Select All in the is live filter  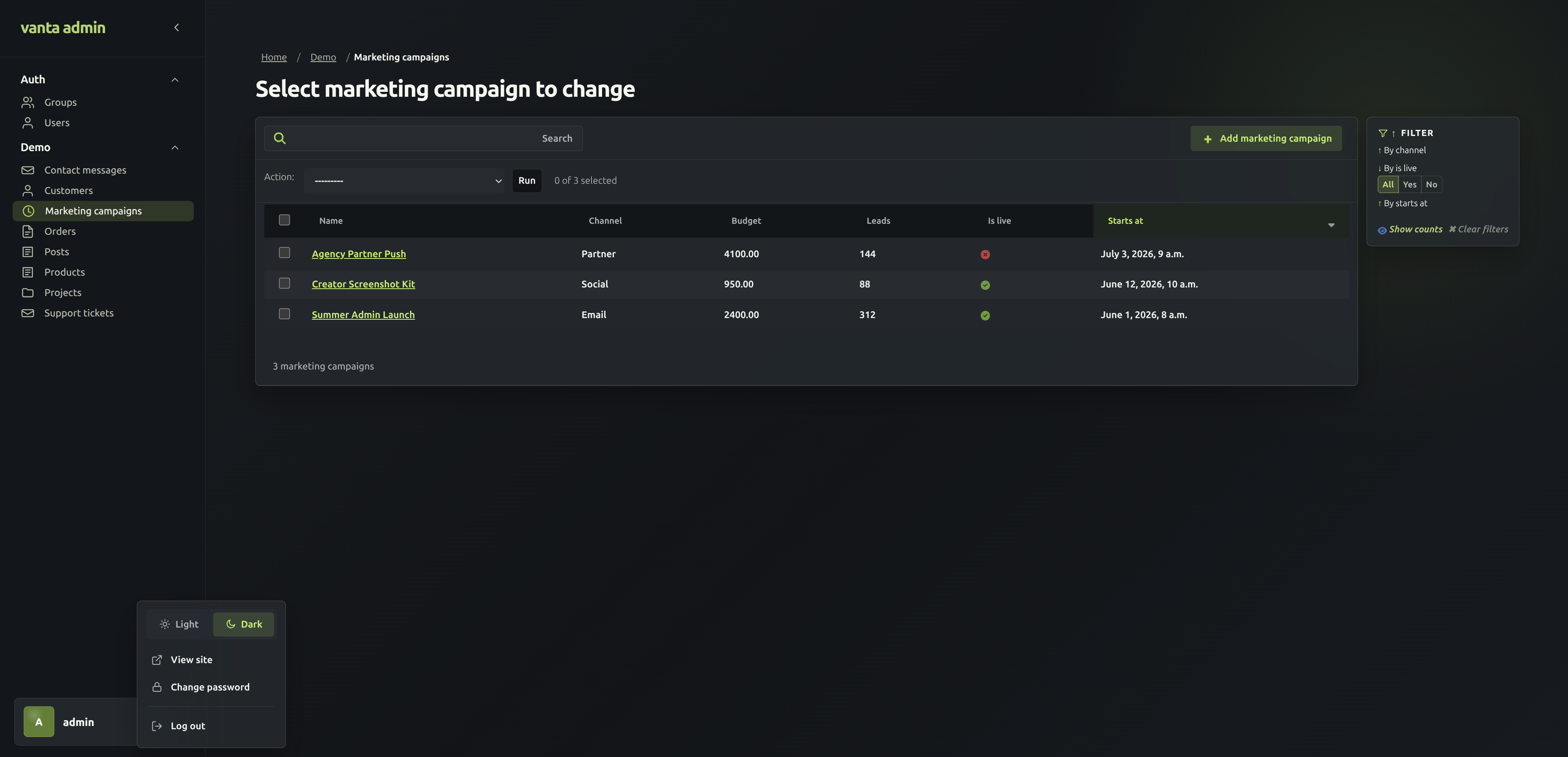pyautogui.click(x=1388, y=185)
